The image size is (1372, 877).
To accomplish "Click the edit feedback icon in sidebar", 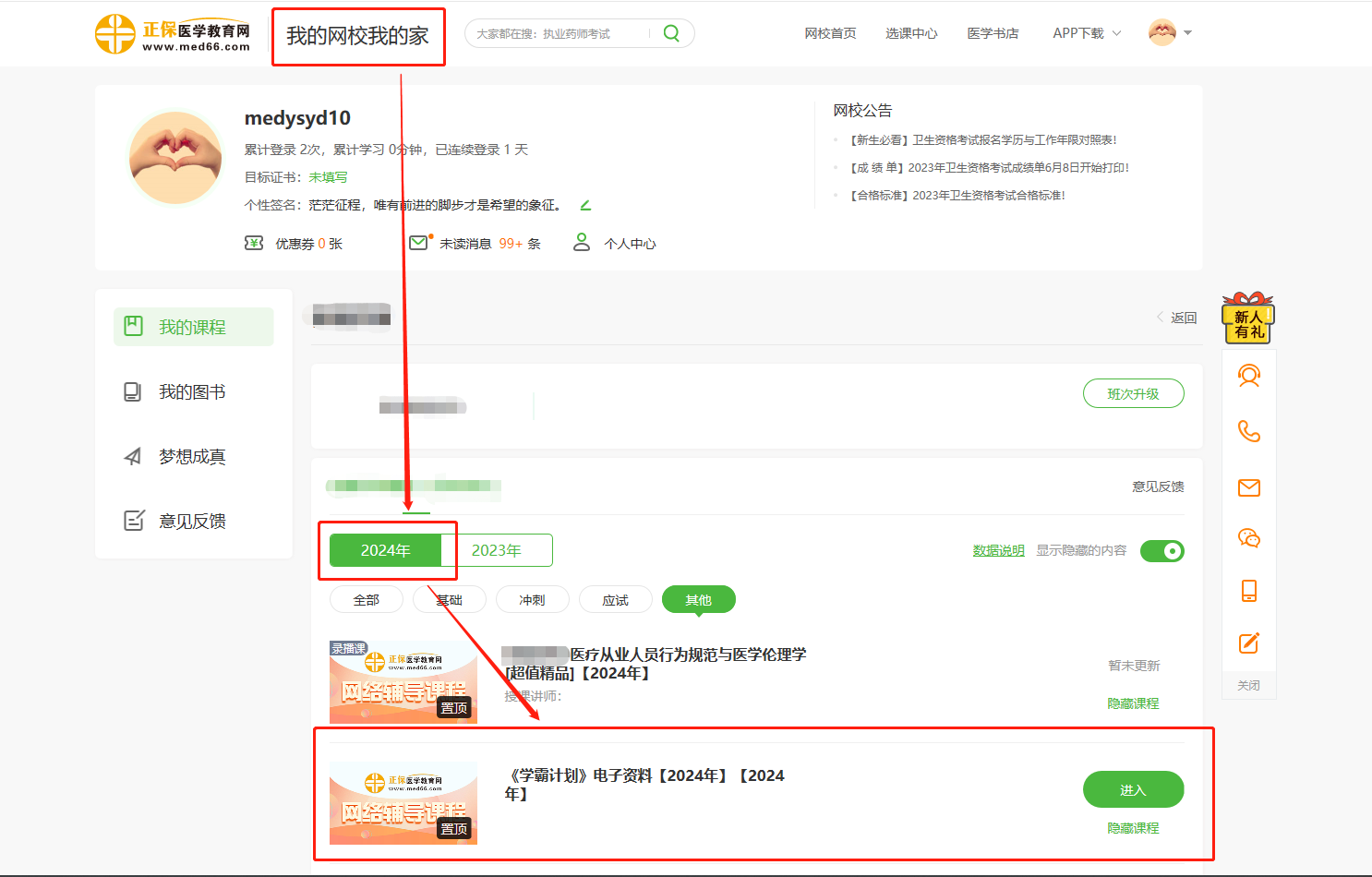I will click(1248, 643).
